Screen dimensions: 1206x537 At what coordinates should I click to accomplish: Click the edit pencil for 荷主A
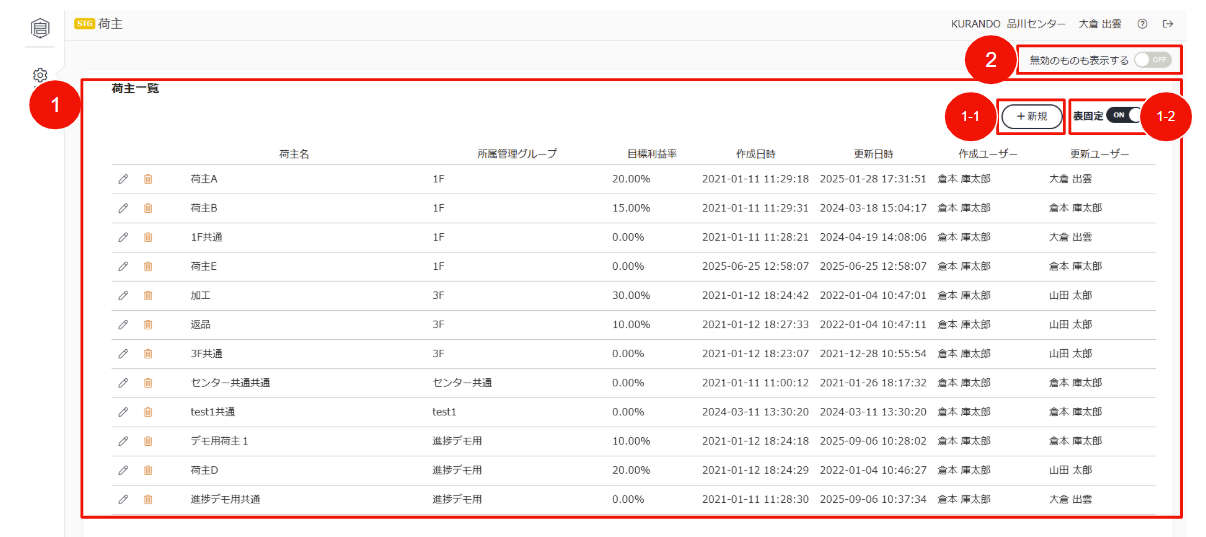[123, 179]
